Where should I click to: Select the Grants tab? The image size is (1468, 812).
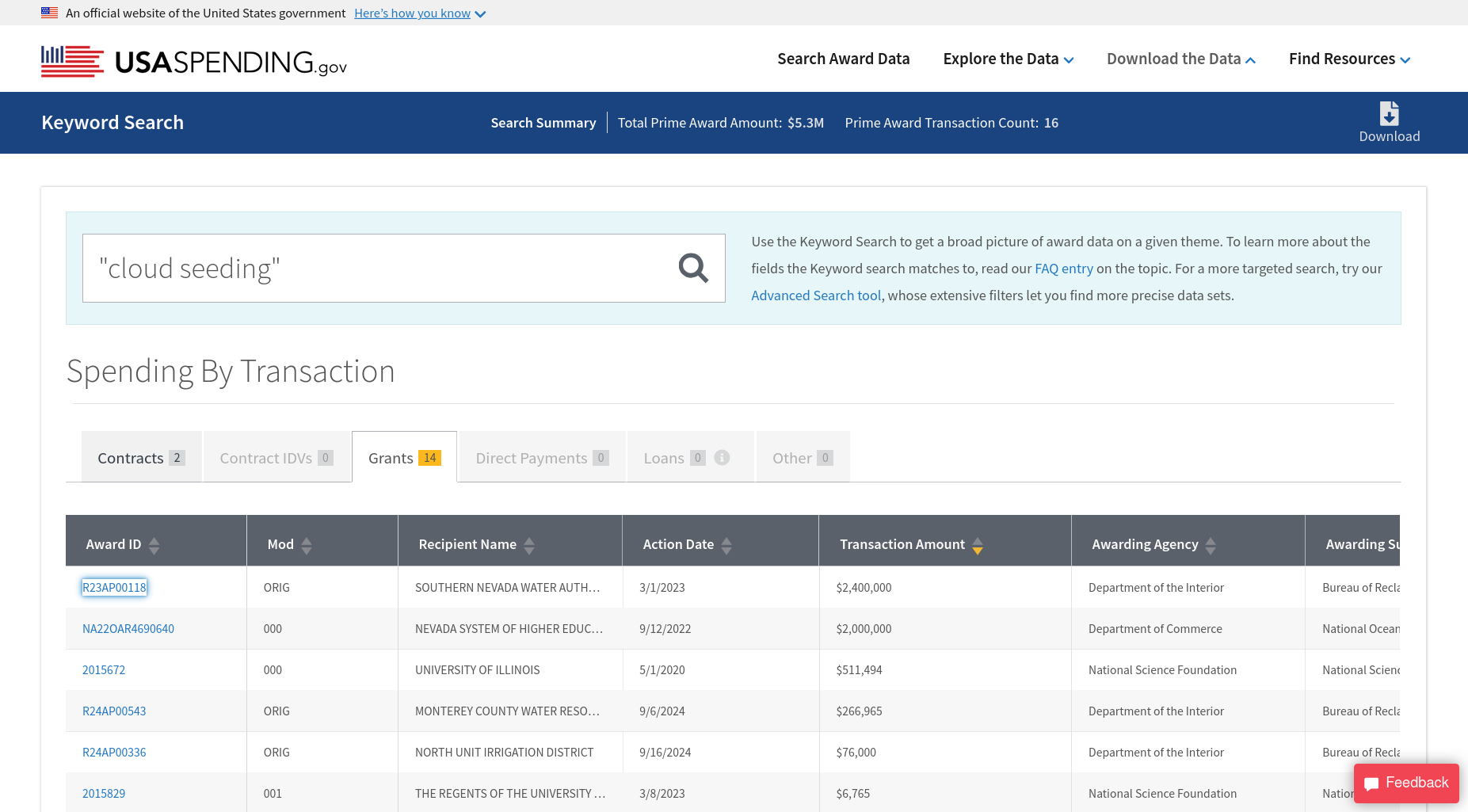[404, 457]
